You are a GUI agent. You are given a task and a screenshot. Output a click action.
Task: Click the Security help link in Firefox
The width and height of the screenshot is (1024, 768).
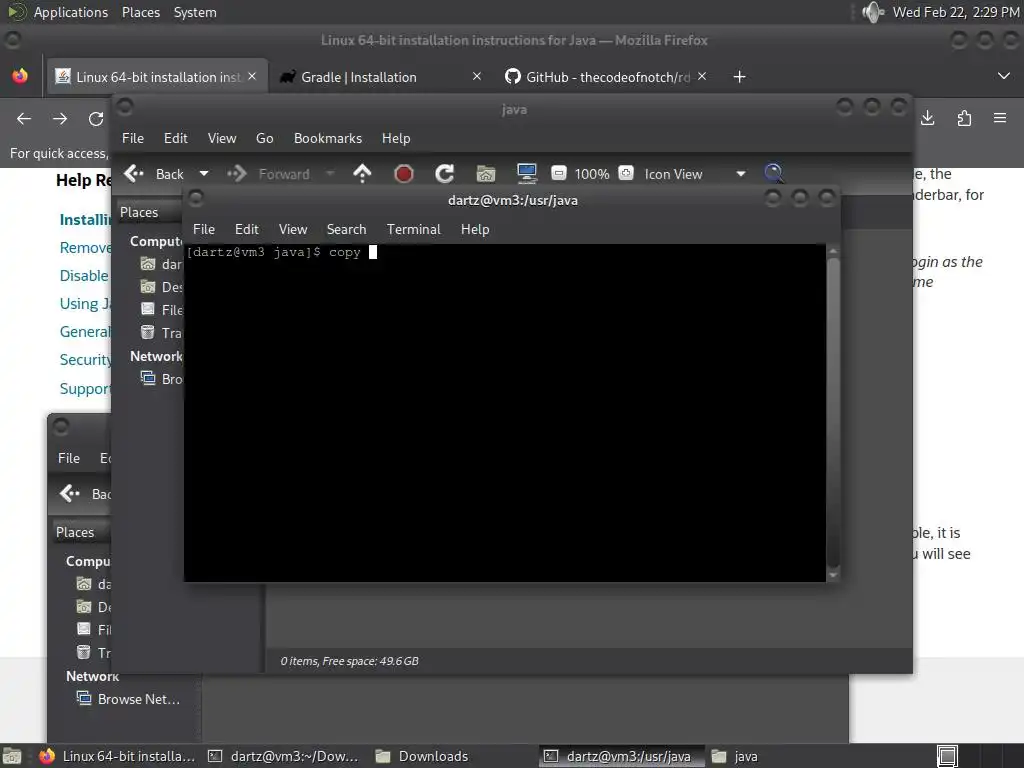point(85,360)
